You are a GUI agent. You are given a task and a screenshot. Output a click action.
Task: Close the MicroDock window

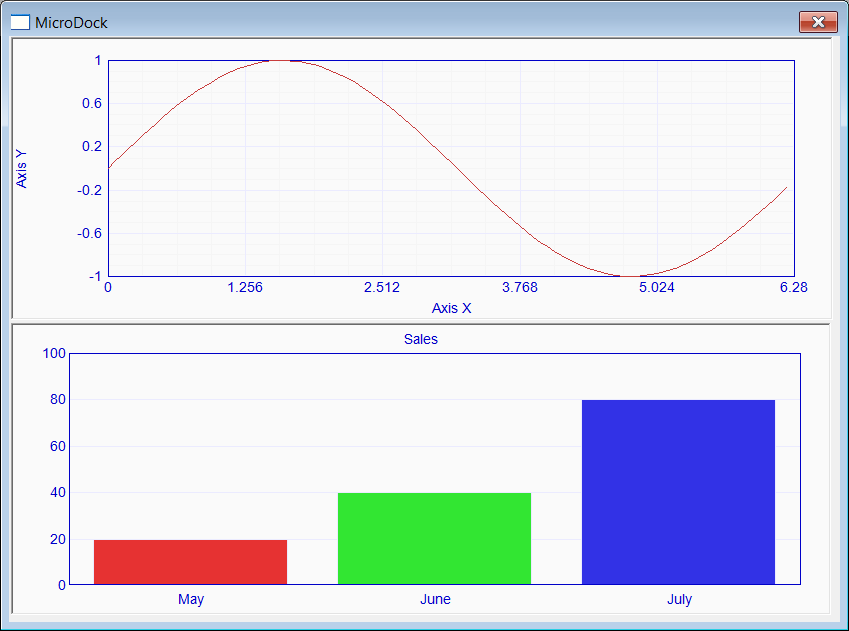tap(818, 22)
